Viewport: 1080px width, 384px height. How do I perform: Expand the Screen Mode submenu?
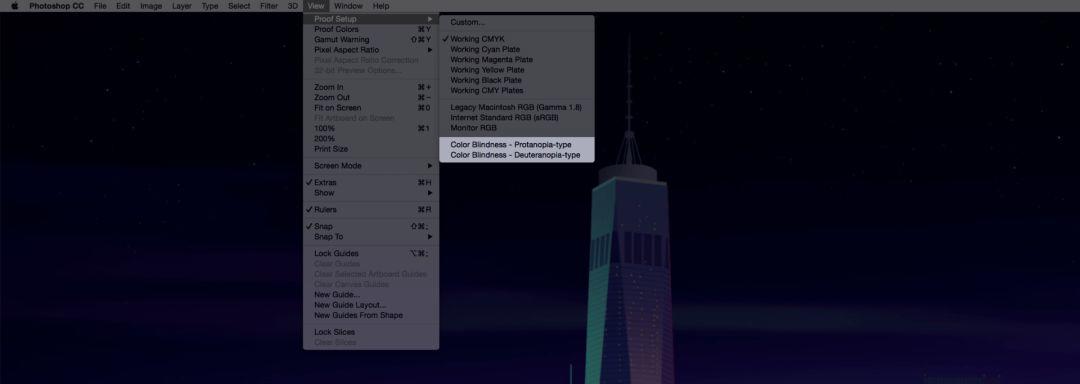(x=371, y=166)
